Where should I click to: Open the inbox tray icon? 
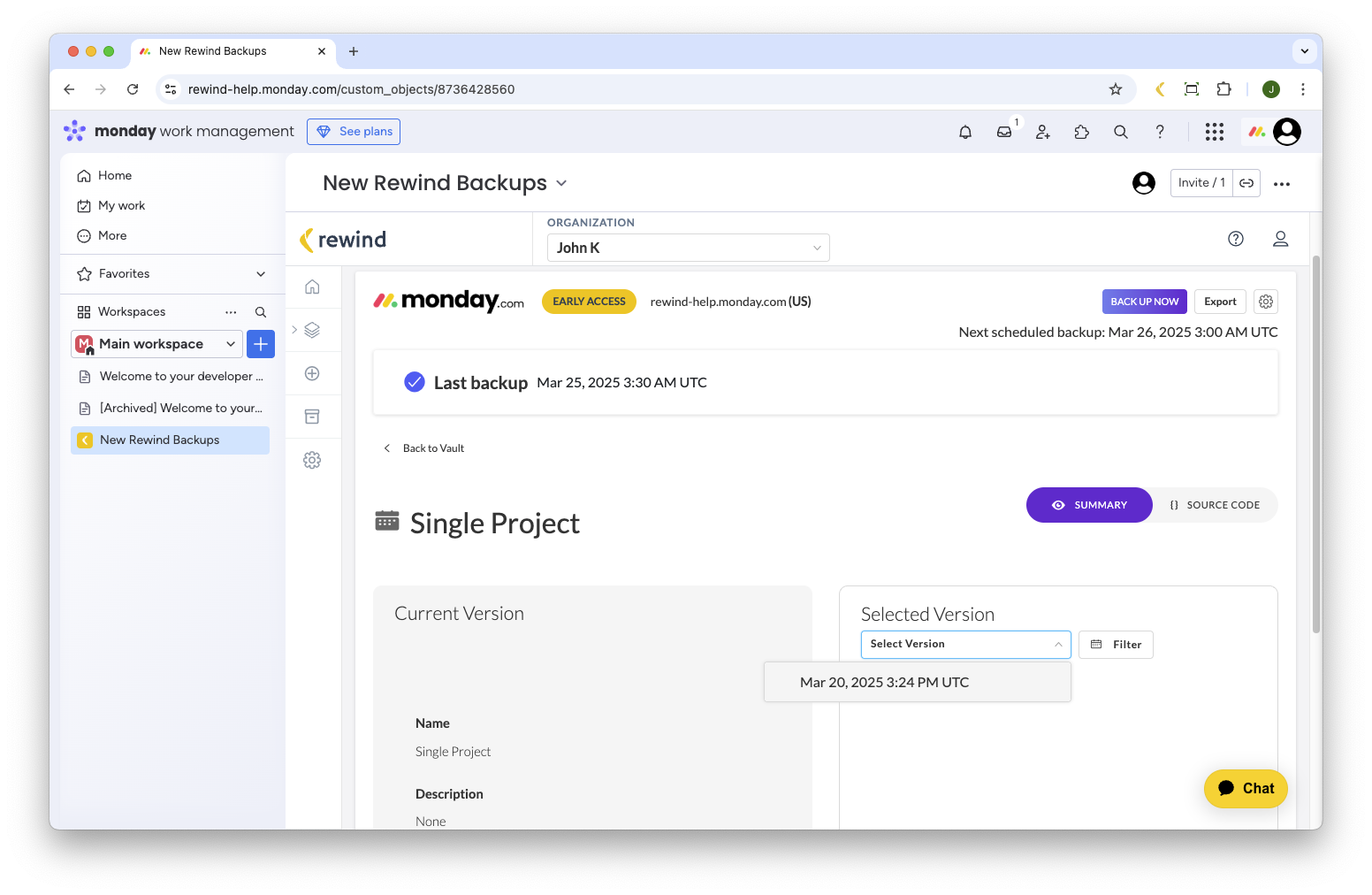point(1004,132)
